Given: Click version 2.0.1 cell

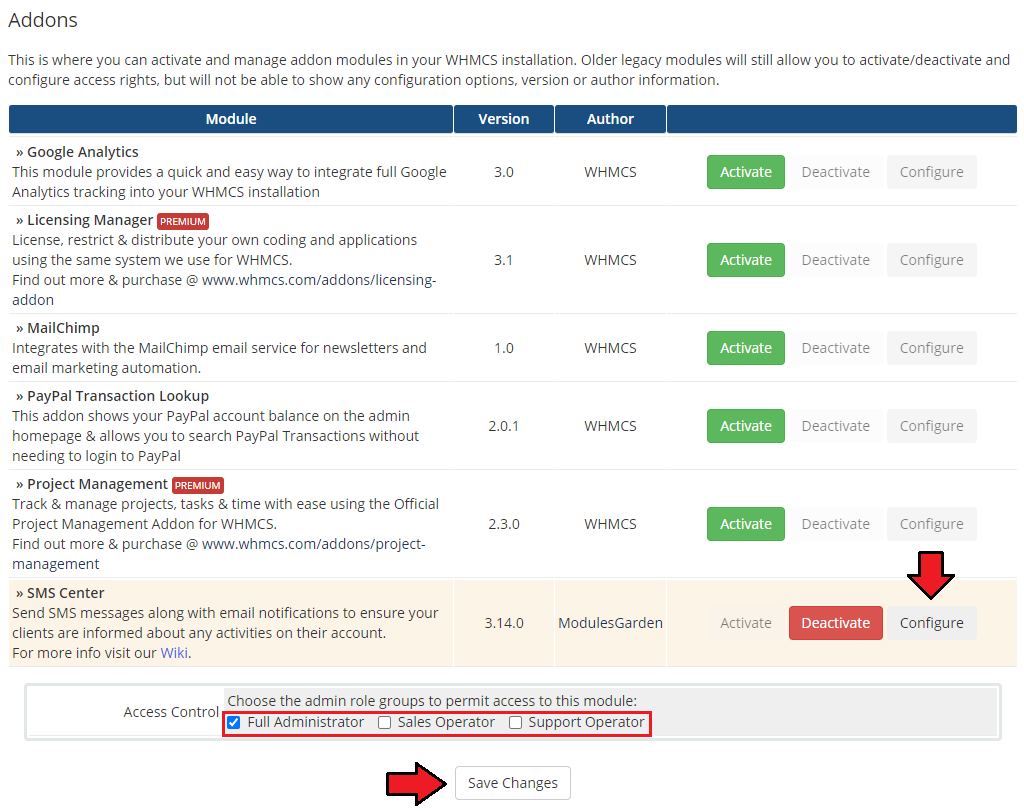Looking at the screenshot, I should point(504,426).
